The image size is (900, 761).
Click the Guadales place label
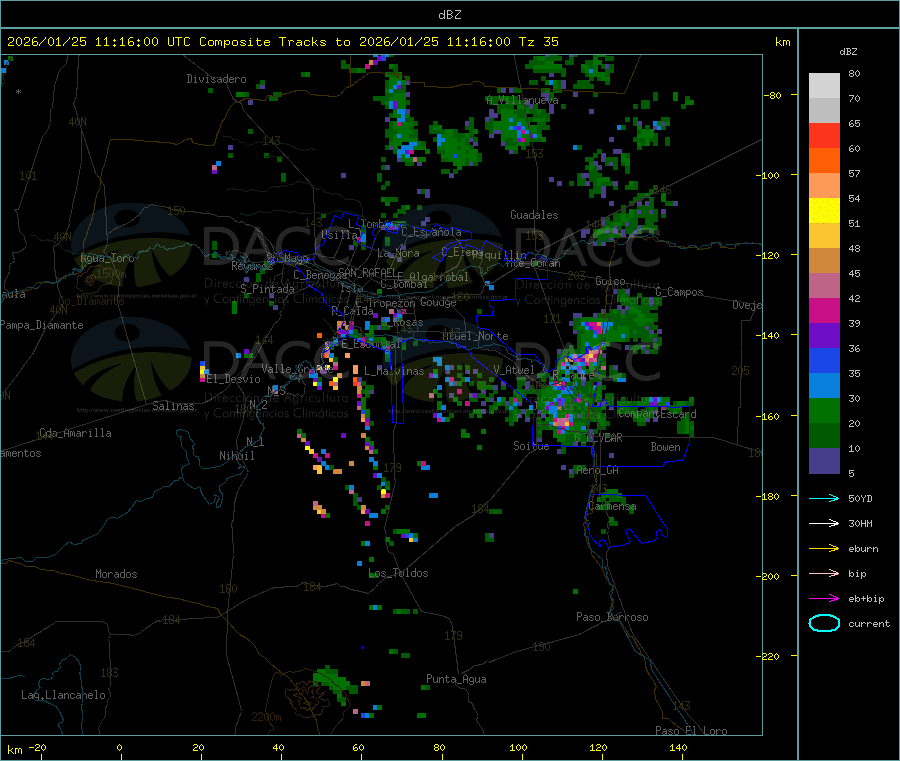click(x=534, y=215)
